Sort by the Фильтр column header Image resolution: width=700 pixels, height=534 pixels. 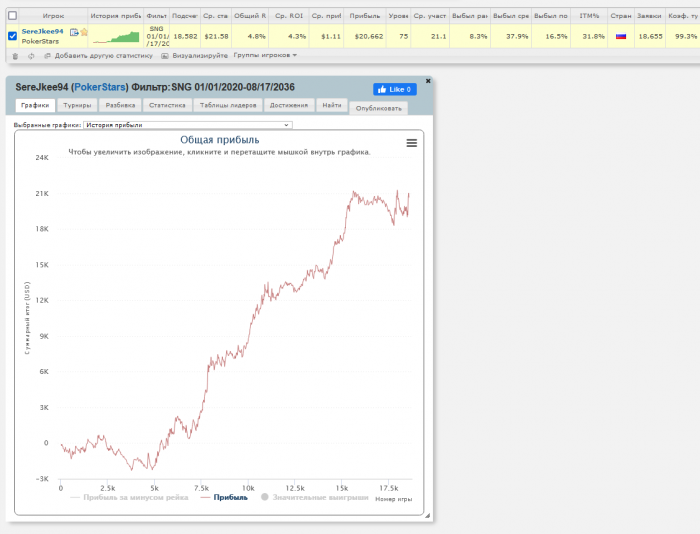tap(157, 16)
